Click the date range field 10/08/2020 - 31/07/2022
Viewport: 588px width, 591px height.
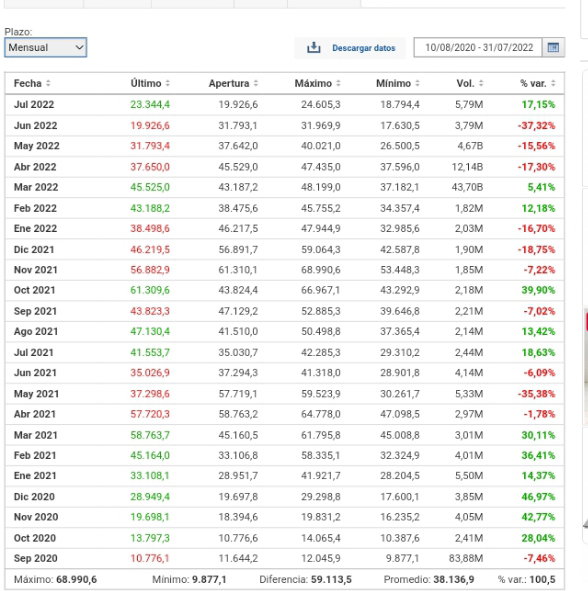pos(478,47)
